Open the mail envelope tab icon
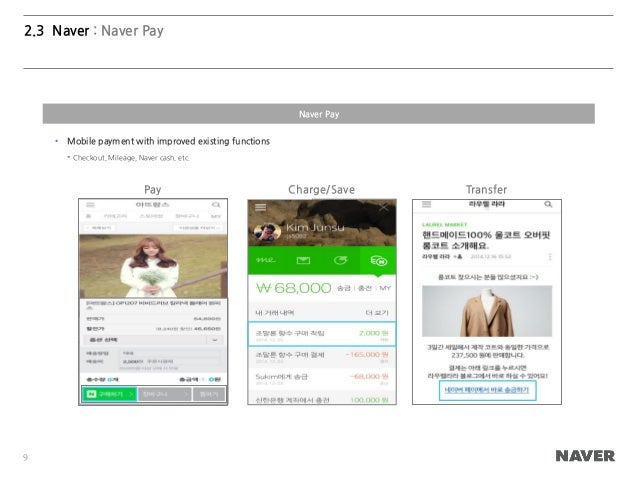 click(303, 260)
